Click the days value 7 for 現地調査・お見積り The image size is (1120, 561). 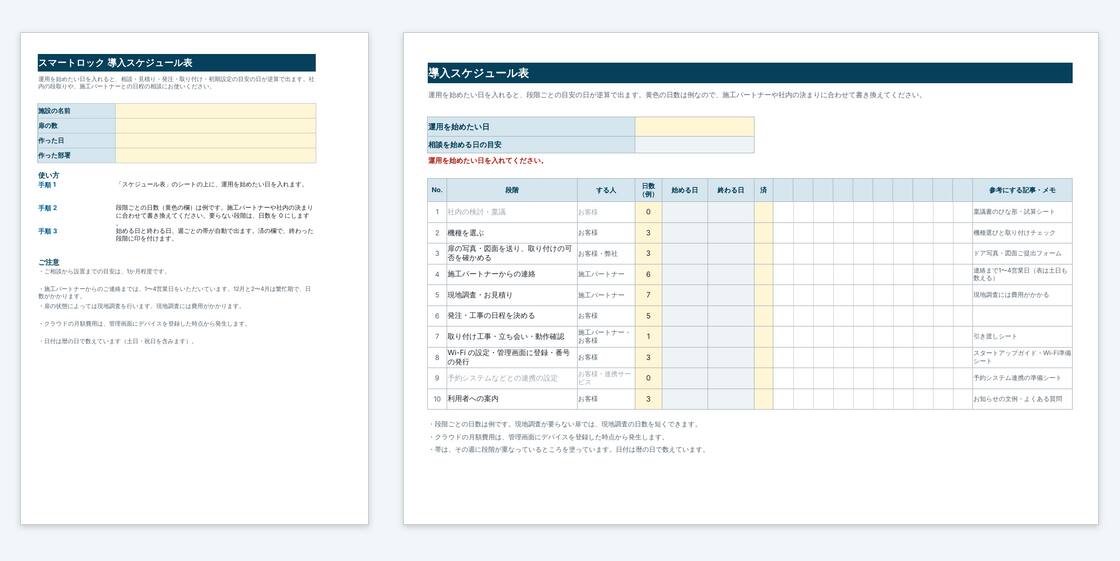coord(649,295)
